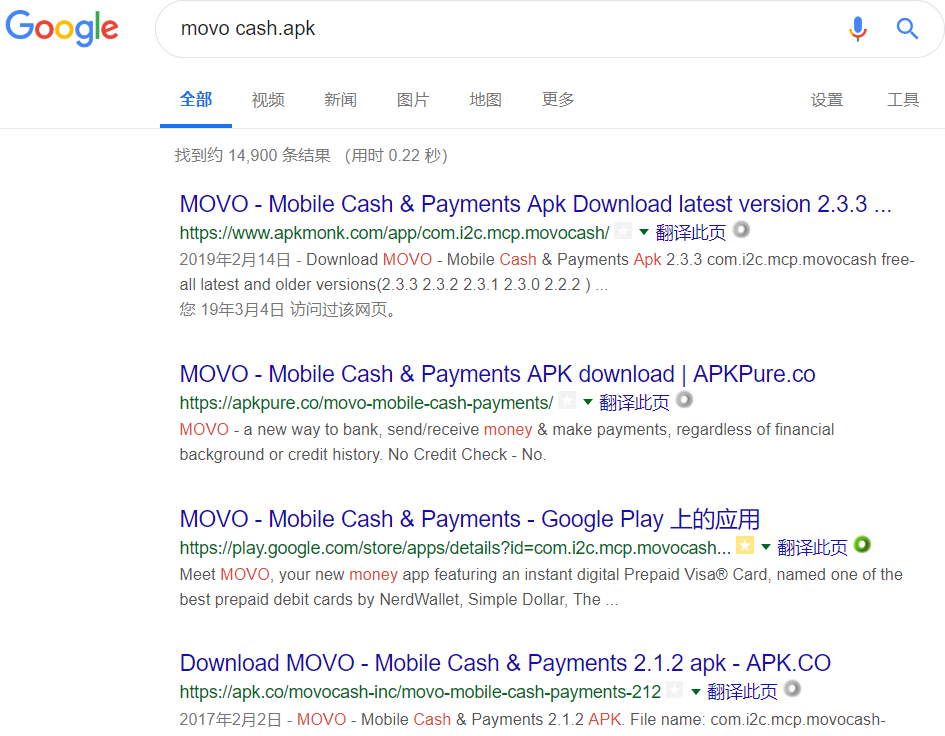Click the apkmonk.com green URL text
The height and width of the screenshot is (736, 945).
click(x=394, y=233)
